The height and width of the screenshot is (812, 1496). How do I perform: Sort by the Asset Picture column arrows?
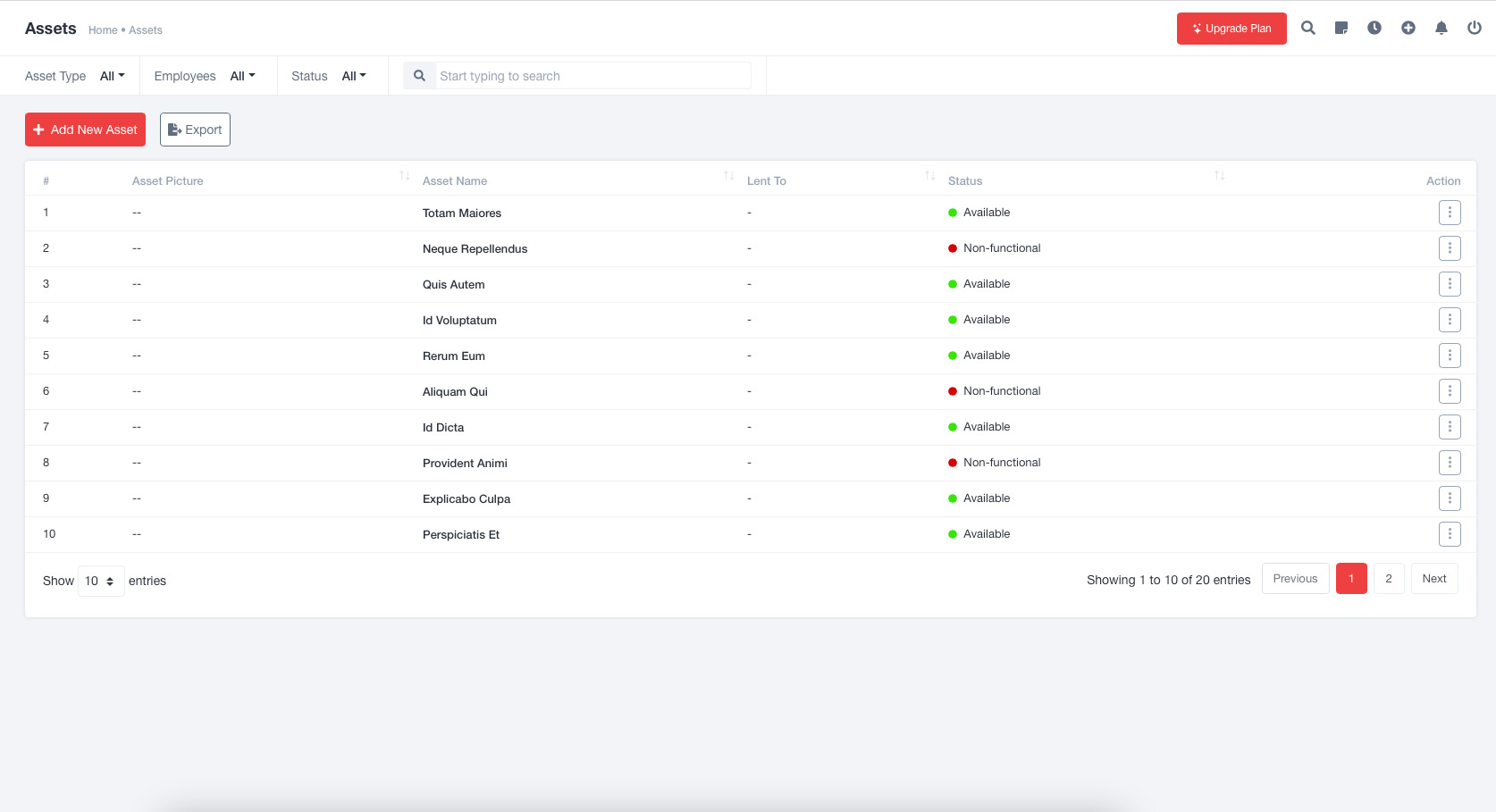pos(405,176)
